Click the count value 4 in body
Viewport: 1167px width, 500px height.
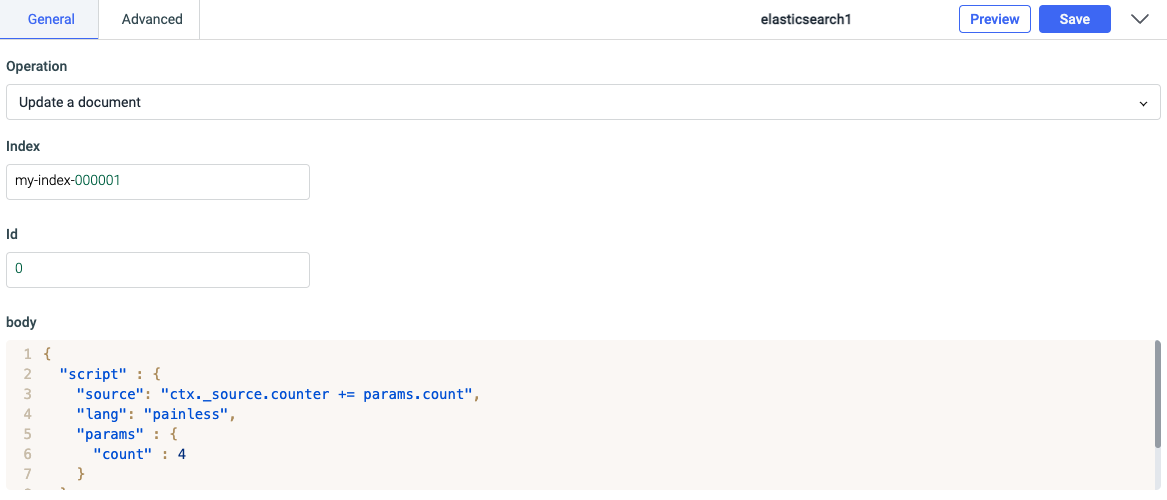tap(182, 454)
